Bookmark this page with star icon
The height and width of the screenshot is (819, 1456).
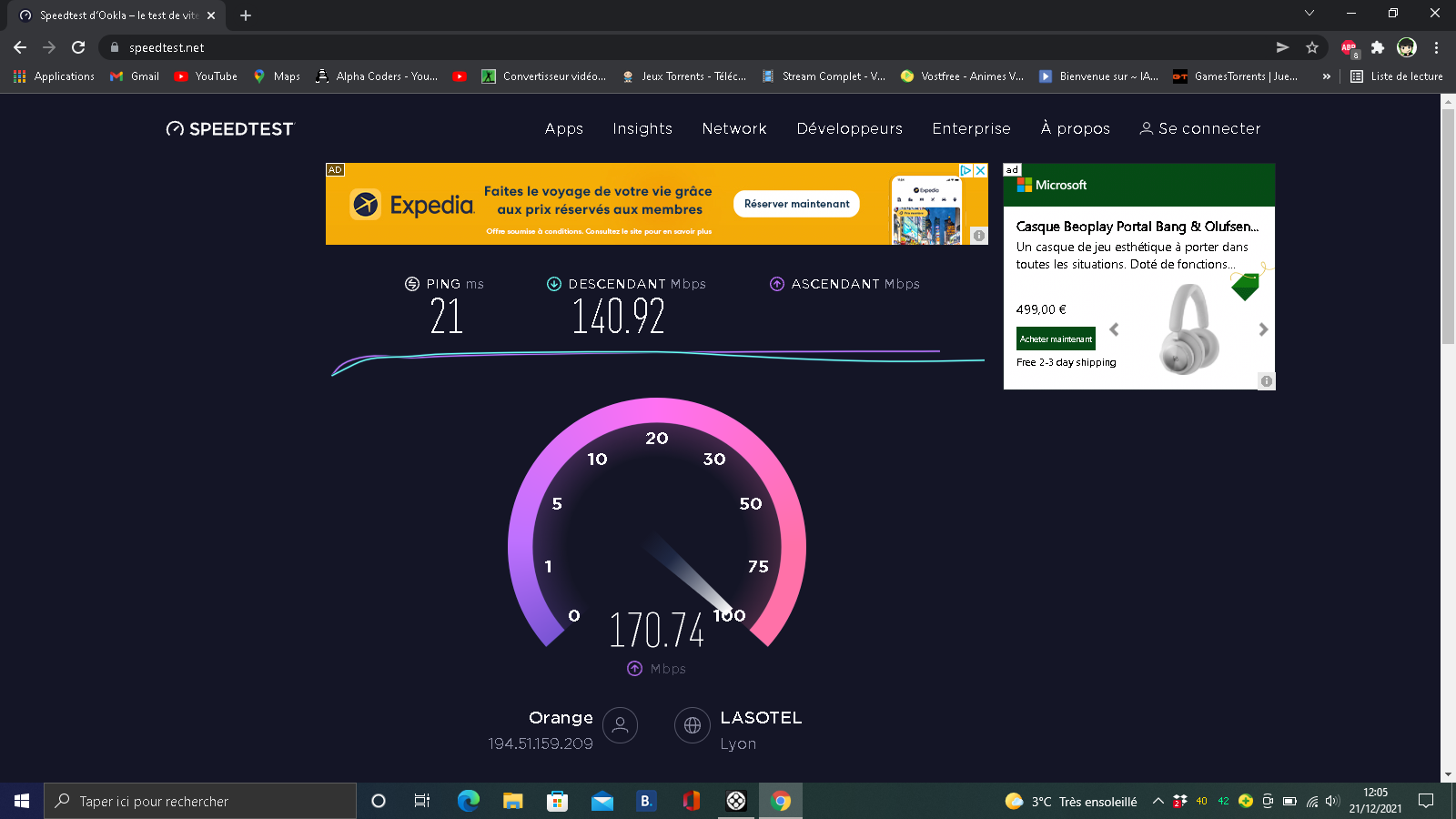coord(1312,47)
